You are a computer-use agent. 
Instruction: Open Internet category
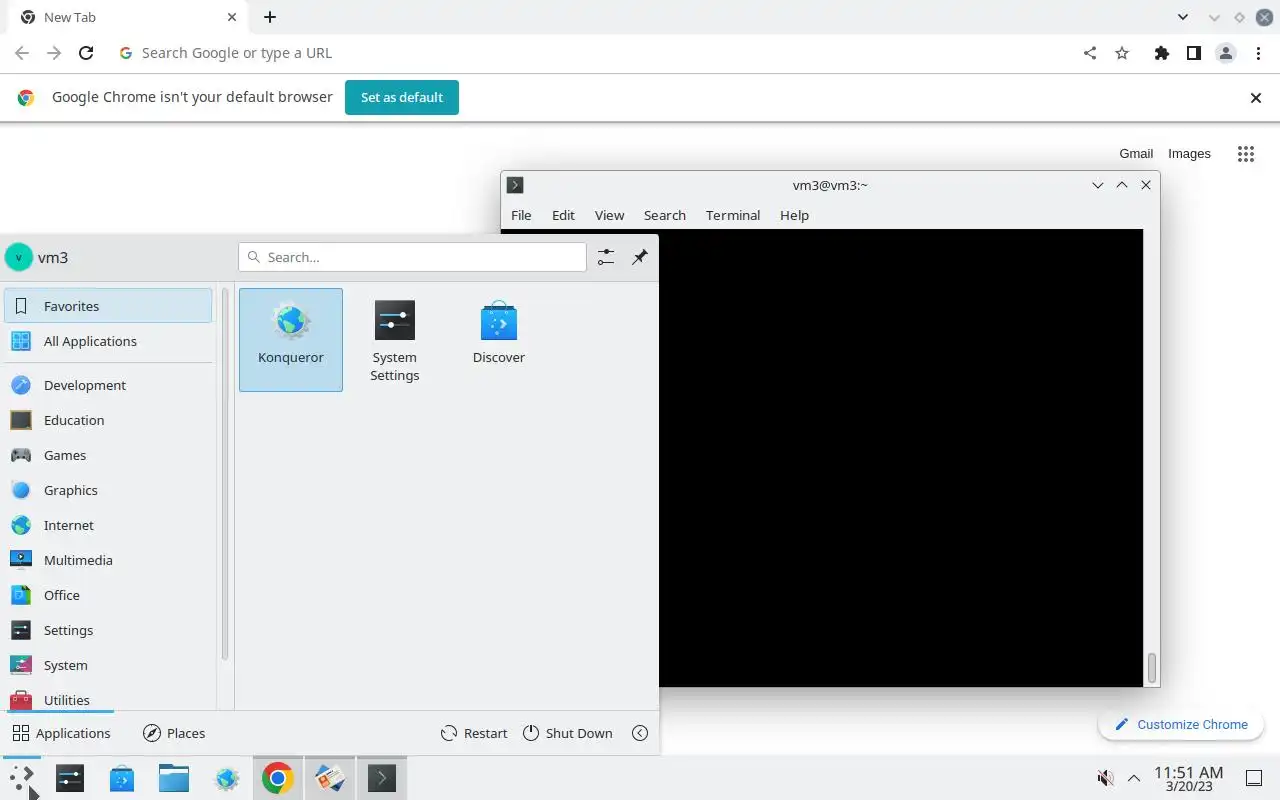[108, 525]
